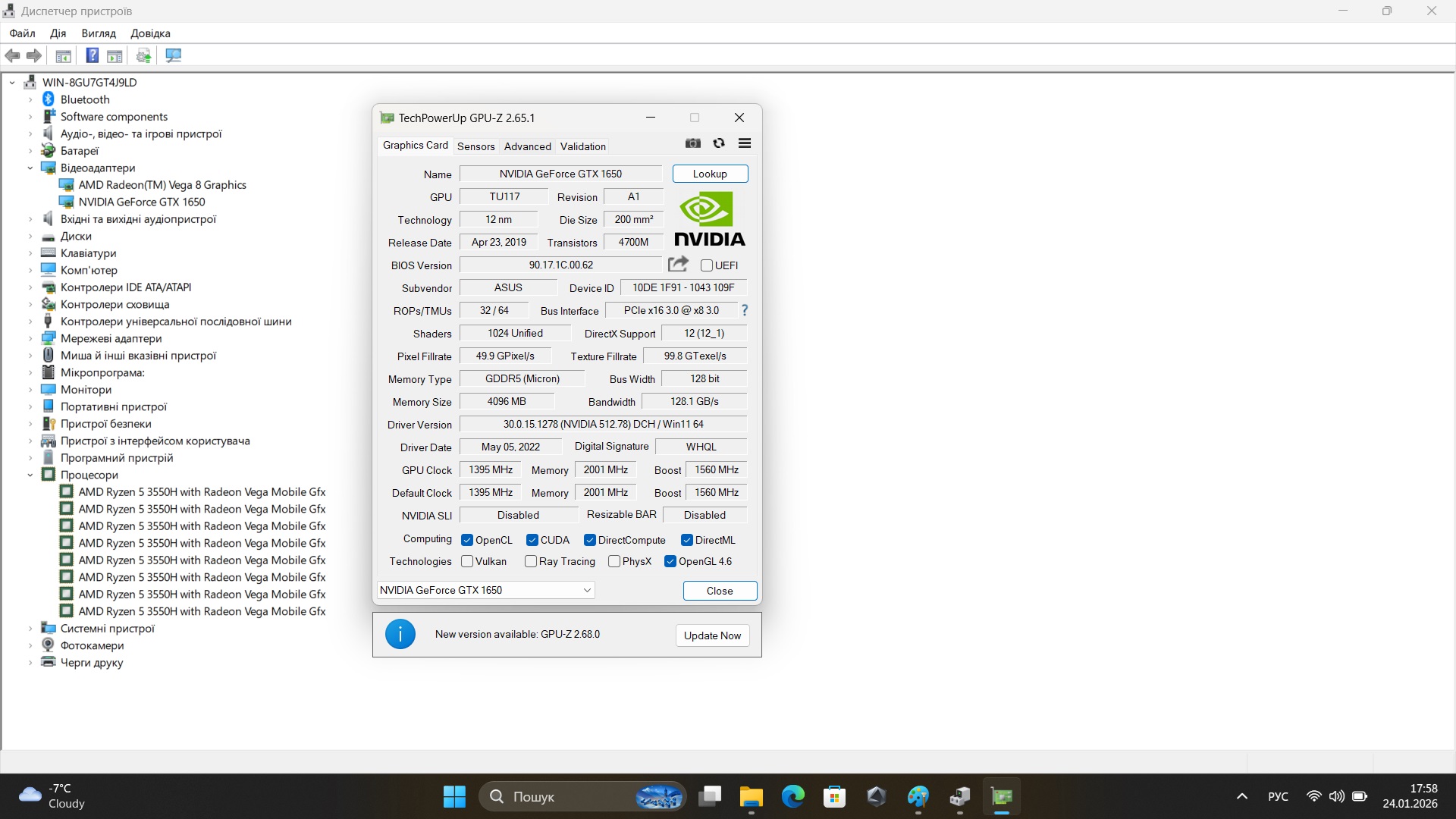Select NVIDIA GeForce GTX 1650 in device tree

141,202
